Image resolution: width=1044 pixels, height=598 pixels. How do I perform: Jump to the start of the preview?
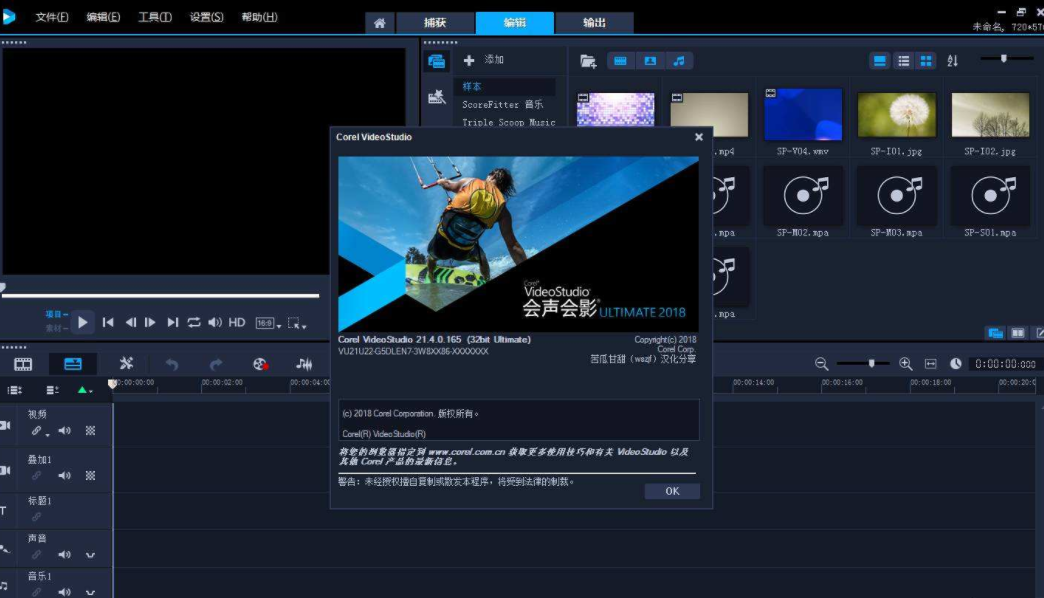pyautogui.click(x=108, y=322)
